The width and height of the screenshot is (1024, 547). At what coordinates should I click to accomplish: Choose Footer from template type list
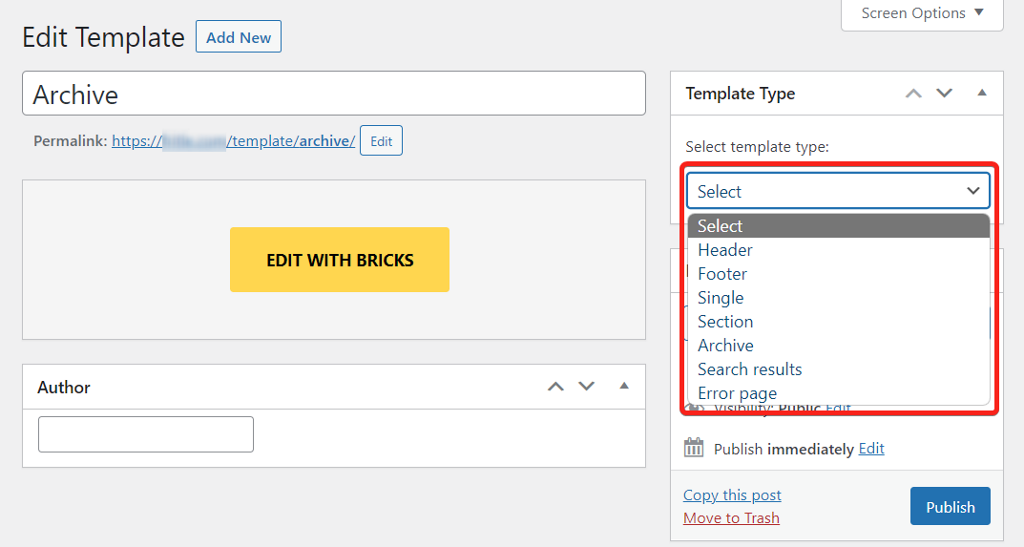click(722, 274)
